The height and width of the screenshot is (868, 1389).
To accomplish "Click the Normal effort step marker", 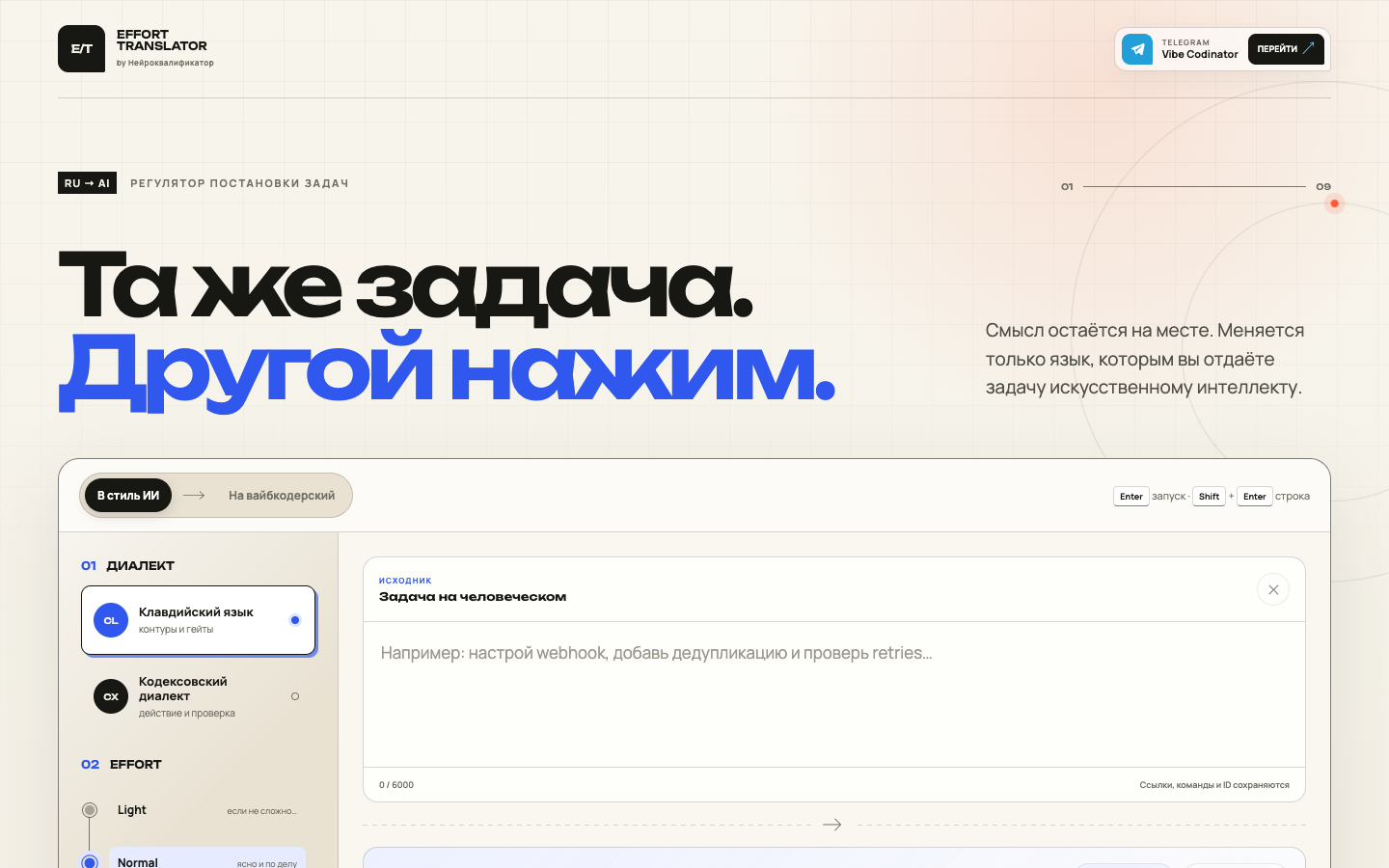I will (x=90, y=861).
